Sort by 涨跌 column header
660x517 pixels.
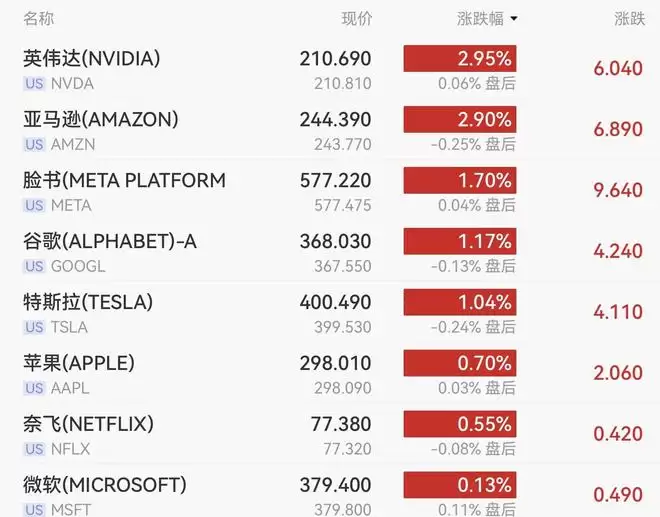(x=630, y=19)
